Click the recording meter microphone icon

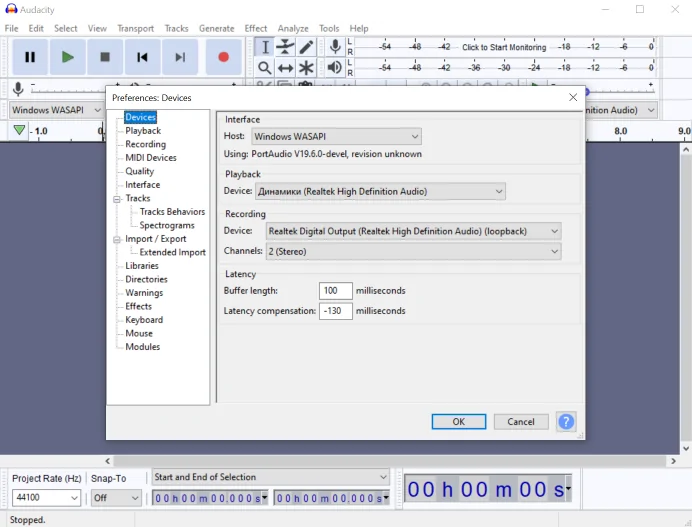click(x=335, y=46)
